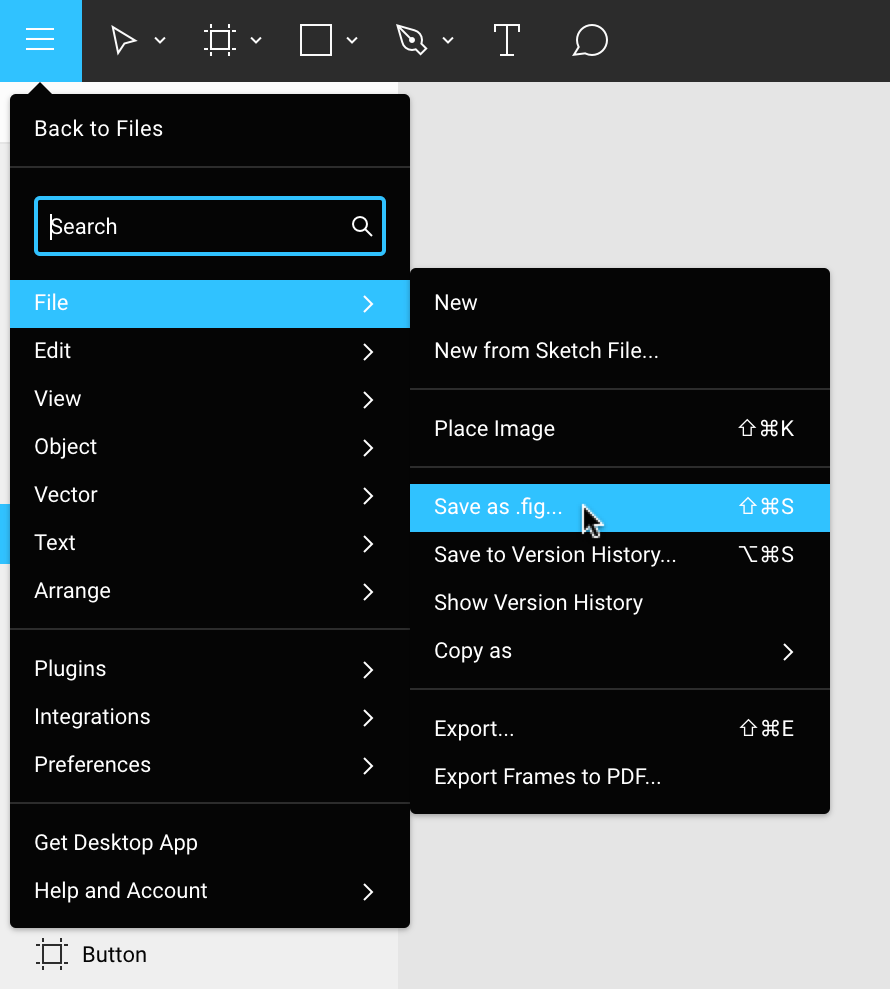Open Move tool options dropdown arrow

coord(160,40)
